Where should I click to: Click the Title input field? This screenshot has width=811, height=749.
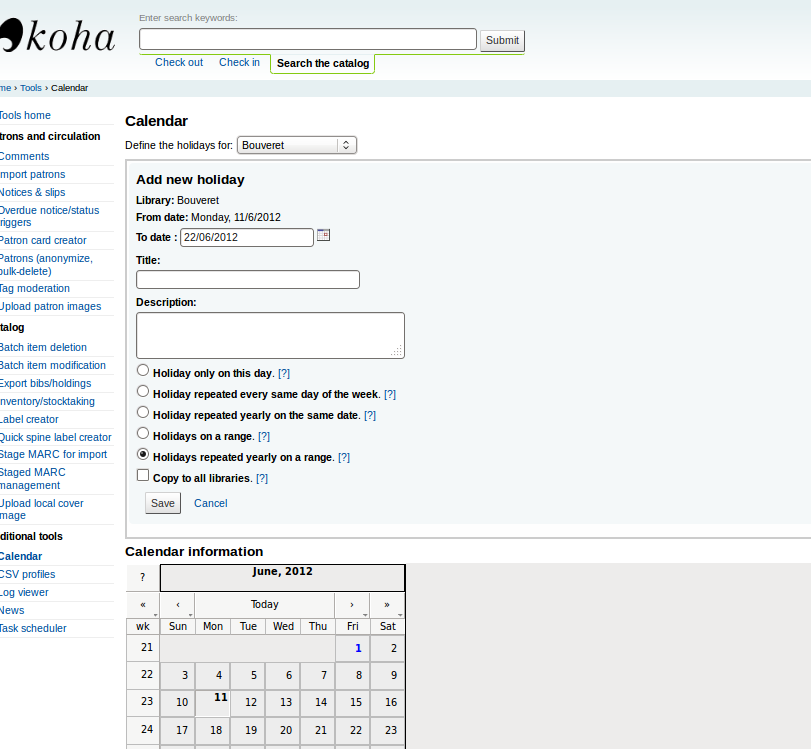(x=248, y=280)
